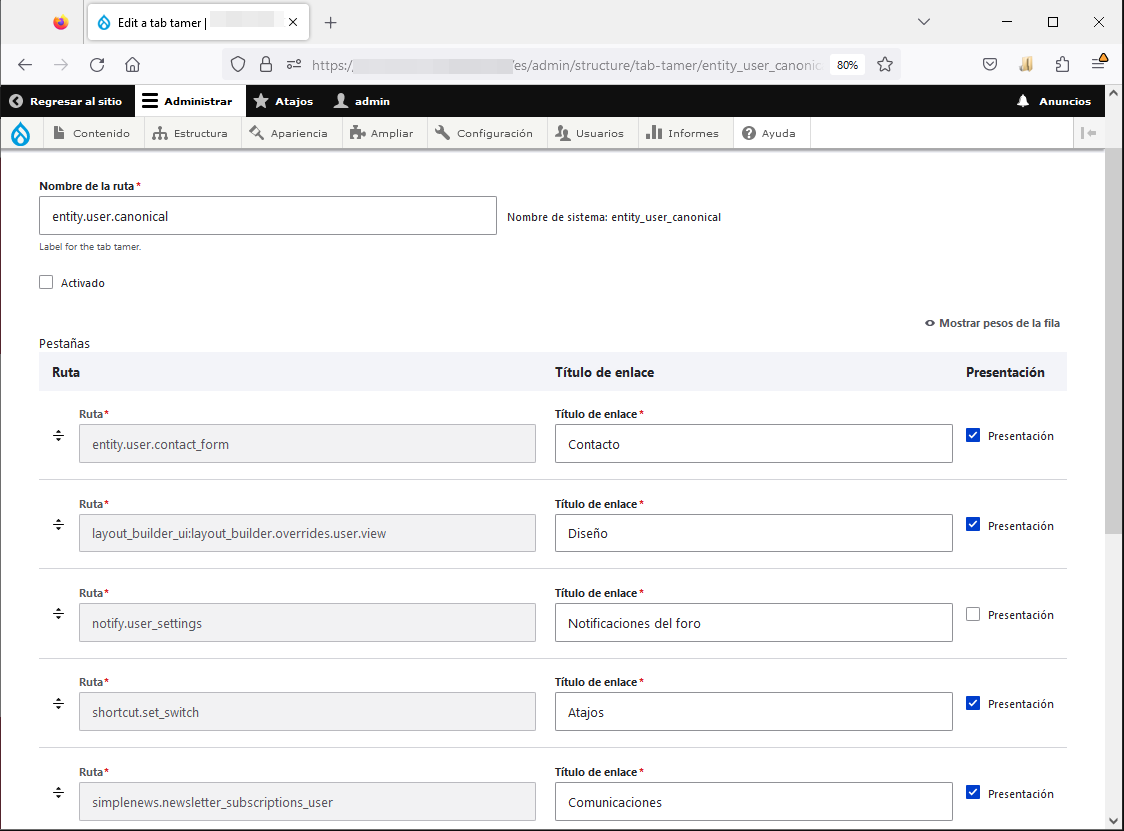Click the tracking protection shield icon
Image resolution: width=1124 pixels, height=831 pixels.
238,65
